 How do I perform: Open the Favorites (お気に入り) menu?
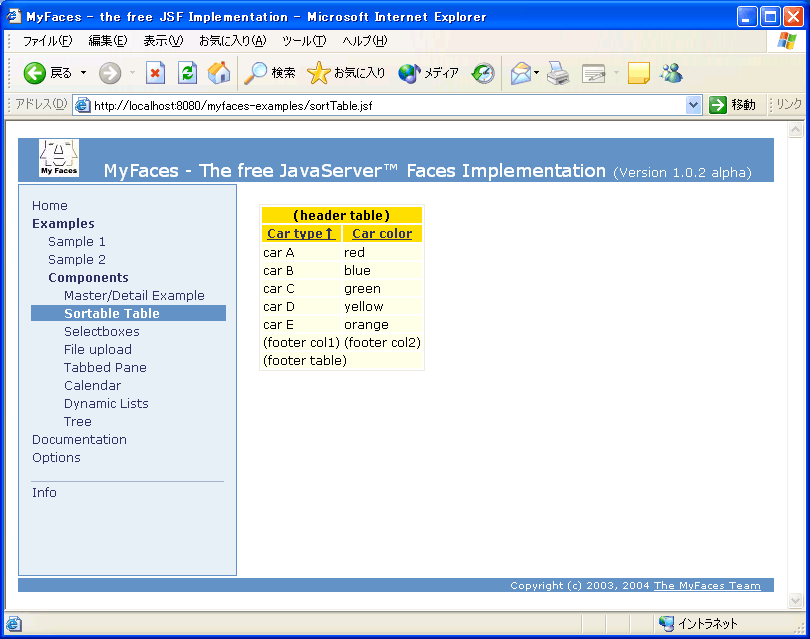coord(232,41)
